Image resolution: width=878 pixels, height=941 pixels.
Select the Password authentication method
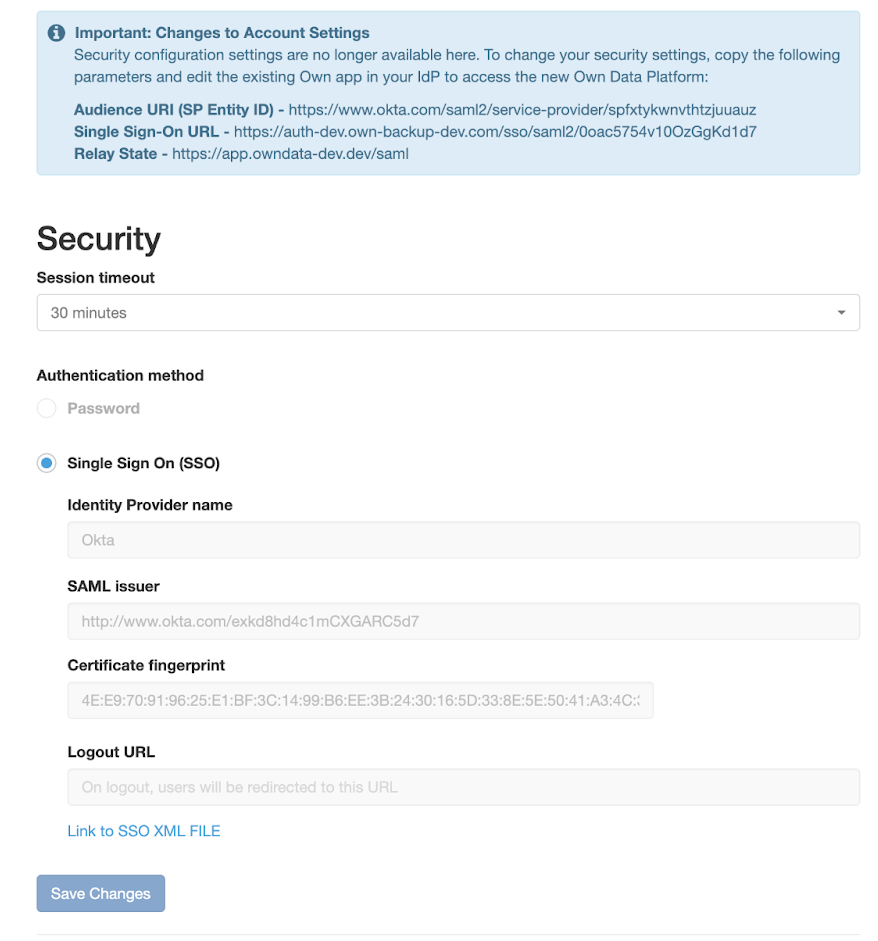coord(46,408)
